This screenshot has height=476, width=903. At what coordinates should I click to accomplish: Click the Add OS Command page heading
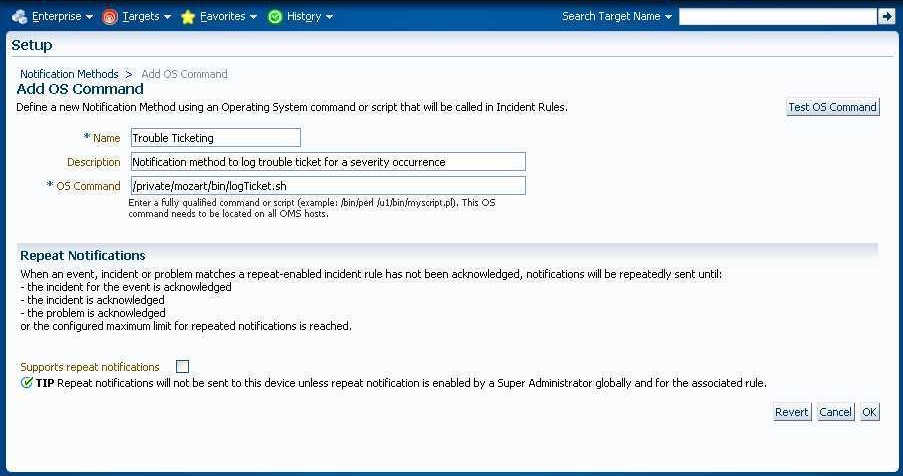point(80,89)
